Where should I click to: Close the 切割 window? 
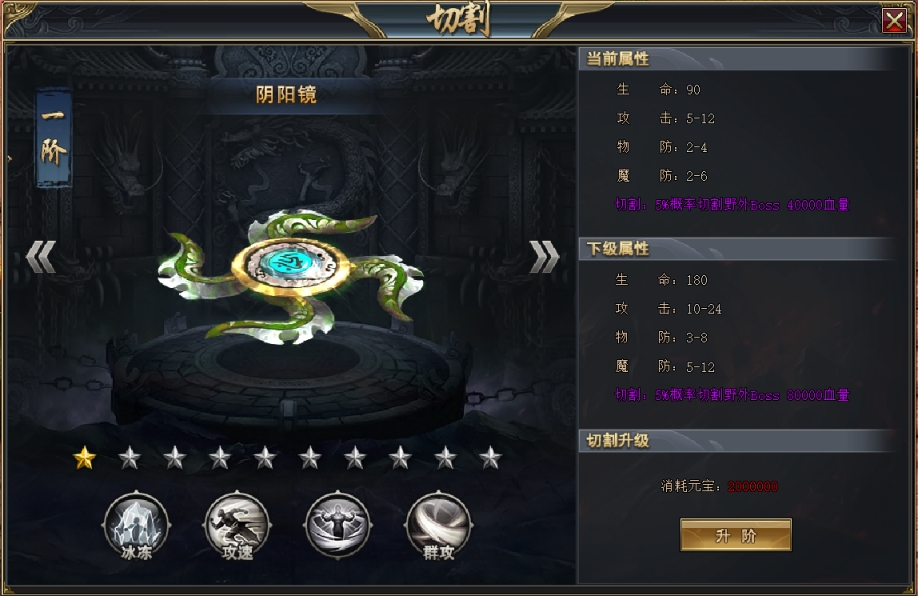pos(894,21)
